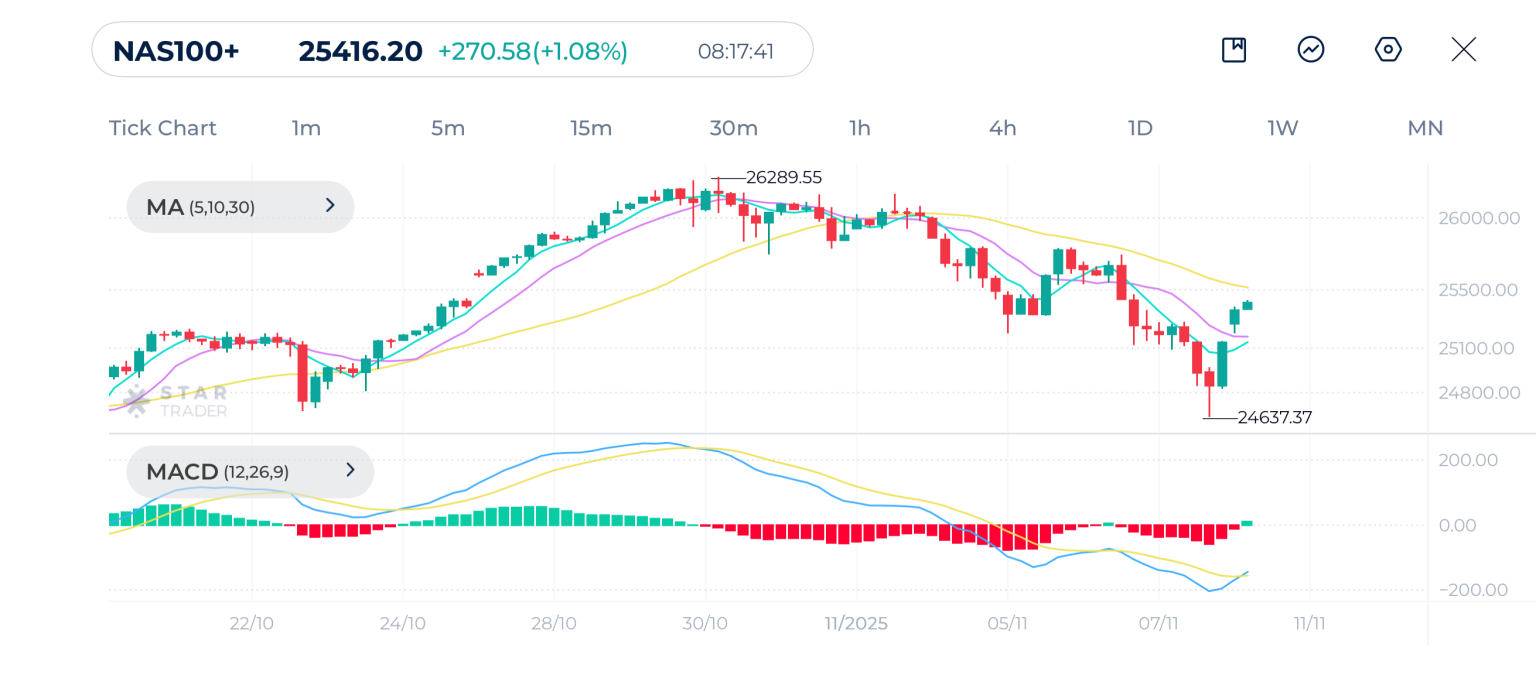Click the 26289.55 high price marker
The width and height of the screenshot is (1536, 678).
pos(783,178)
